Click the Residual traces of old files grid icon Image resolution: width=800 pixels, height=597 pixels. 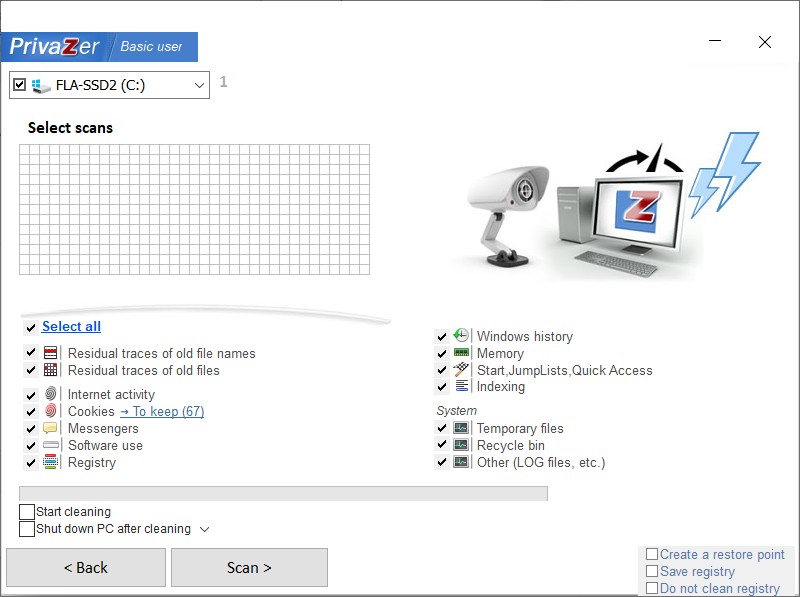[x=51, y=369]
